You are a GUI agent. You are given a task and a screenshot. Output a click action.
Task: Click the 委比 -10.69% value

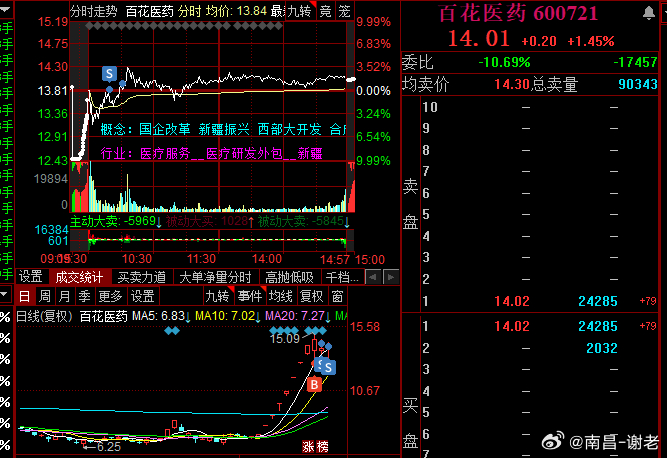(505, 63)
